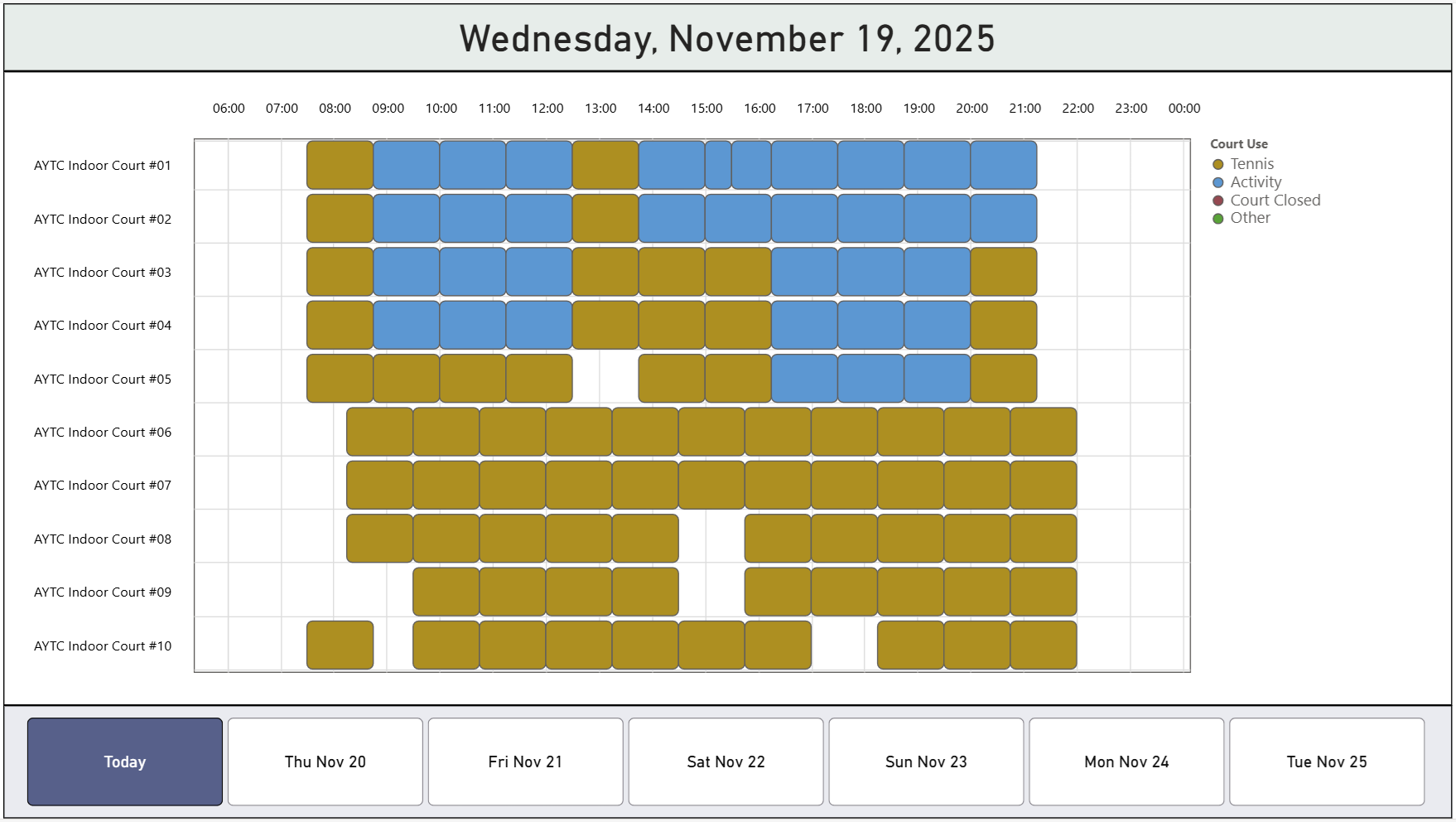The height and width of the screenshot is (822, 1456).
Task: Expand the Court Use legend panel
Action: click(x=1238, y=143)
